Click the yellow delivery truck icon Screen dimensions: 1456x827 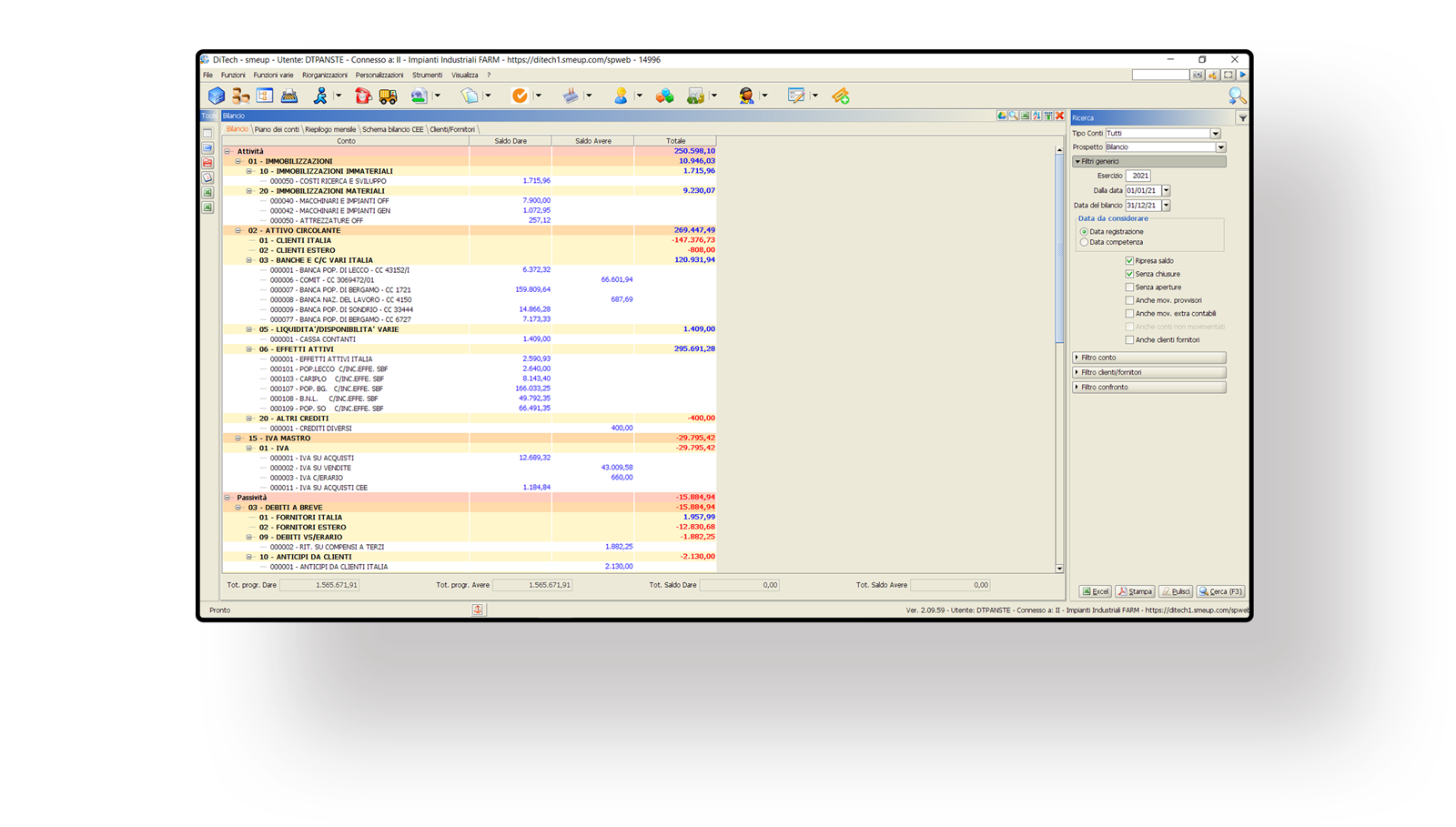388,96
